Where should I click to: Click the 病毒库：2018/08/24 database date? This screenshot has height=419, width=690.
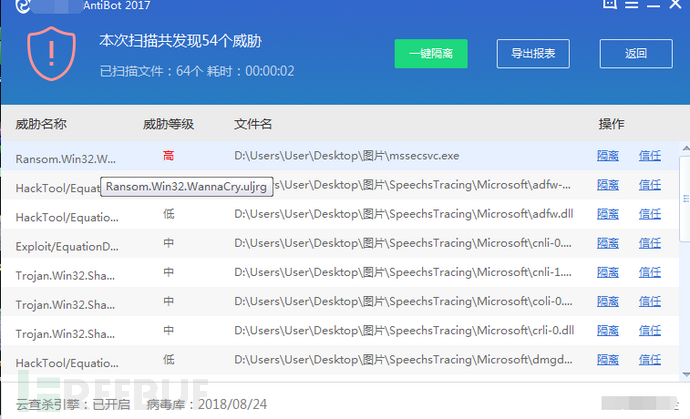(206, 404)
